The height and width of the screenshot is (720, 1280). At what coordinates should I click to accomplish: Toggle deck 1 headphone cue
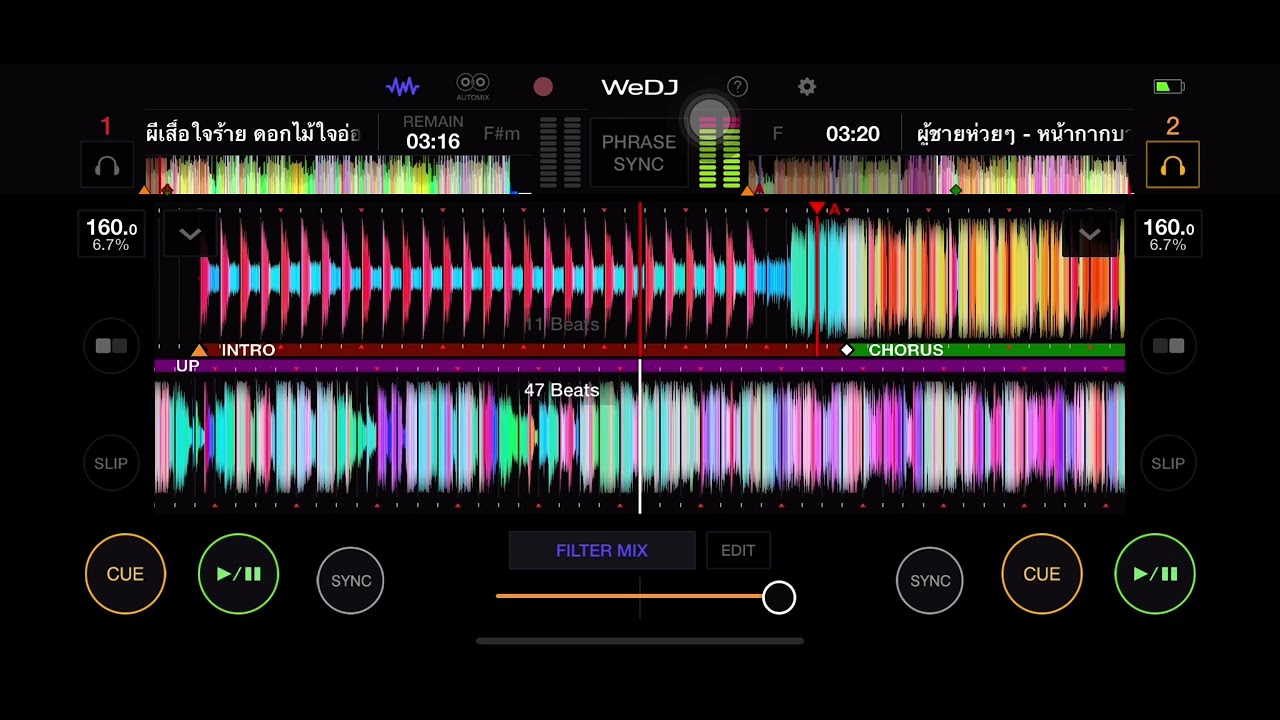tap(107, 166)
